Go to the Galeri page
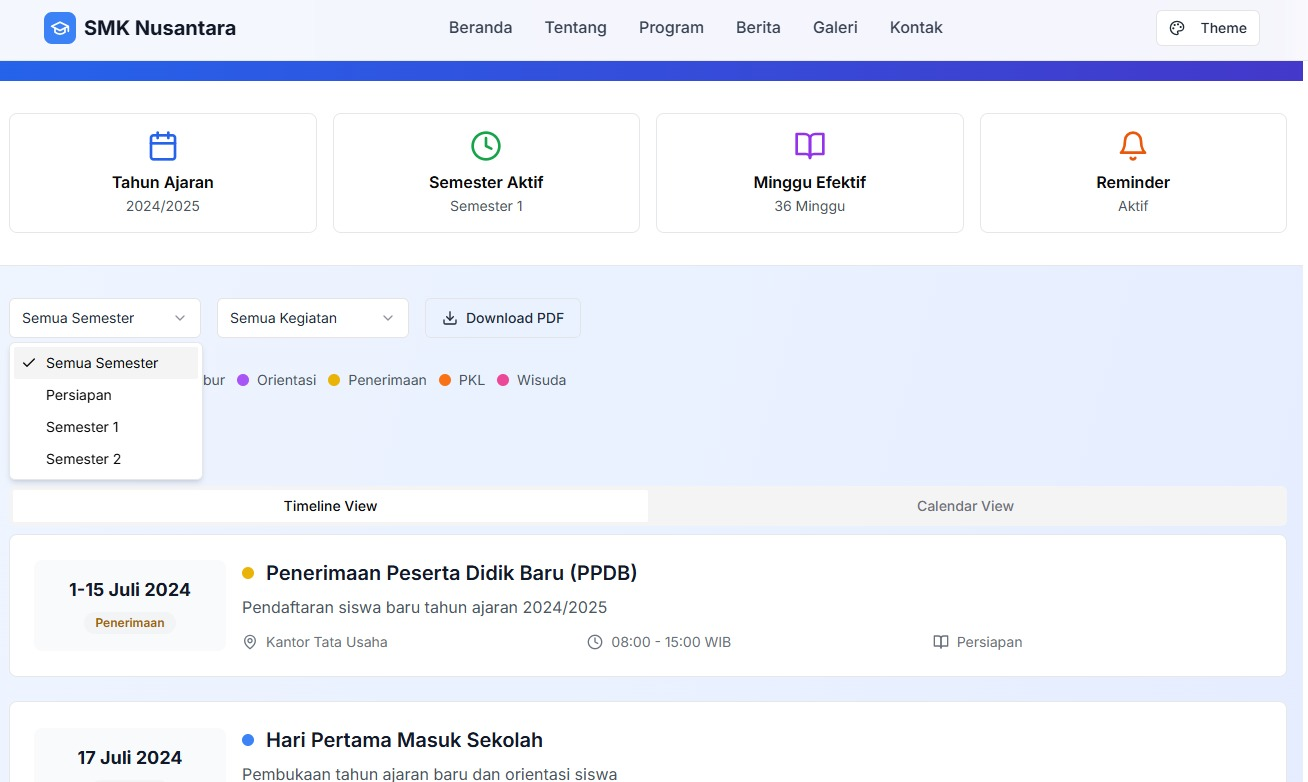The width and height of the screenshot is (1308, 782). point(835,28)
